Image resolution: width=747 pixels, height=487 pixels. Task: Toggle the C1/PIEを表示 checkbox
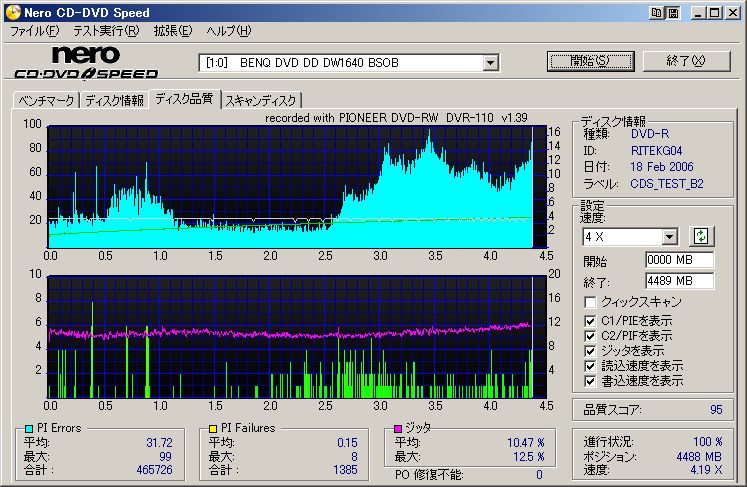coord(590,321)
